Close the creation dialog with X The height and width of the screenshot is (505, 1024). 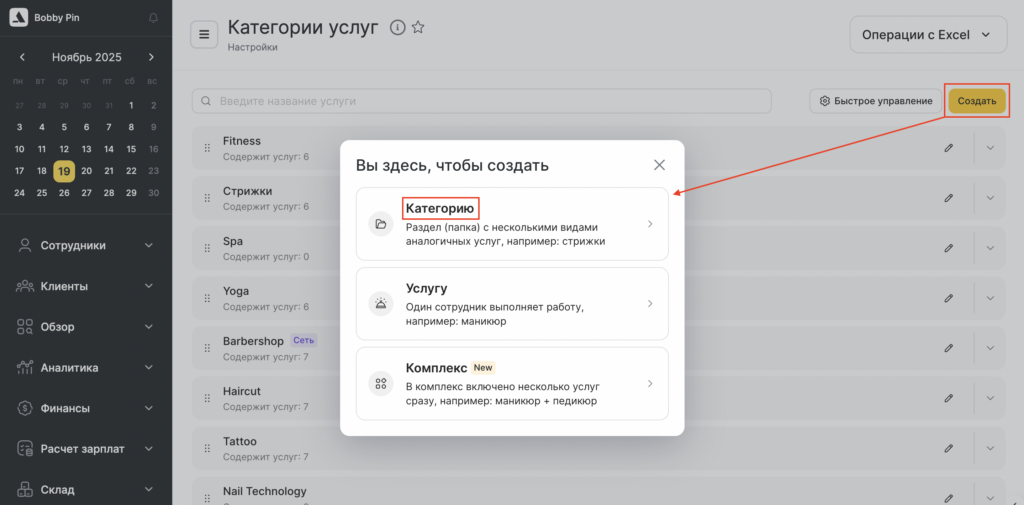[659, 165]
